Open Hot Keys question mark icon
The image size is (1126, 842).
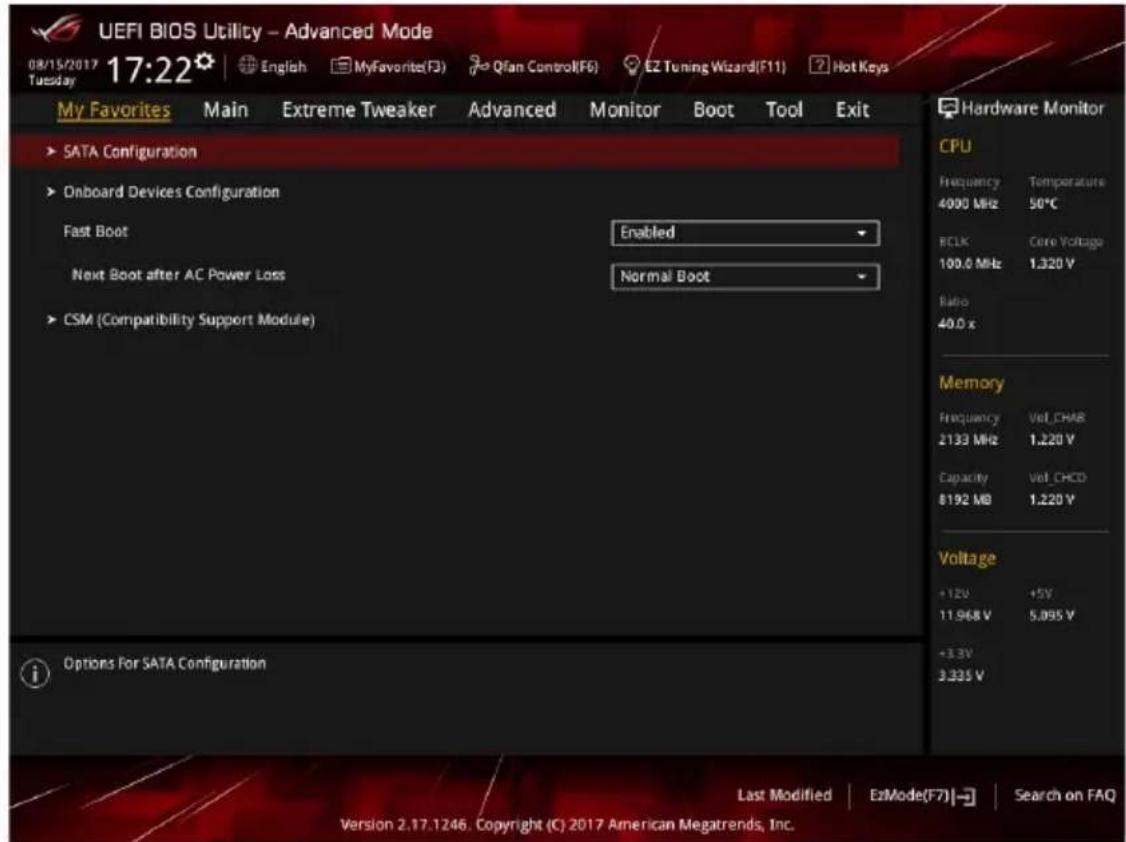(x=819, y=65)
